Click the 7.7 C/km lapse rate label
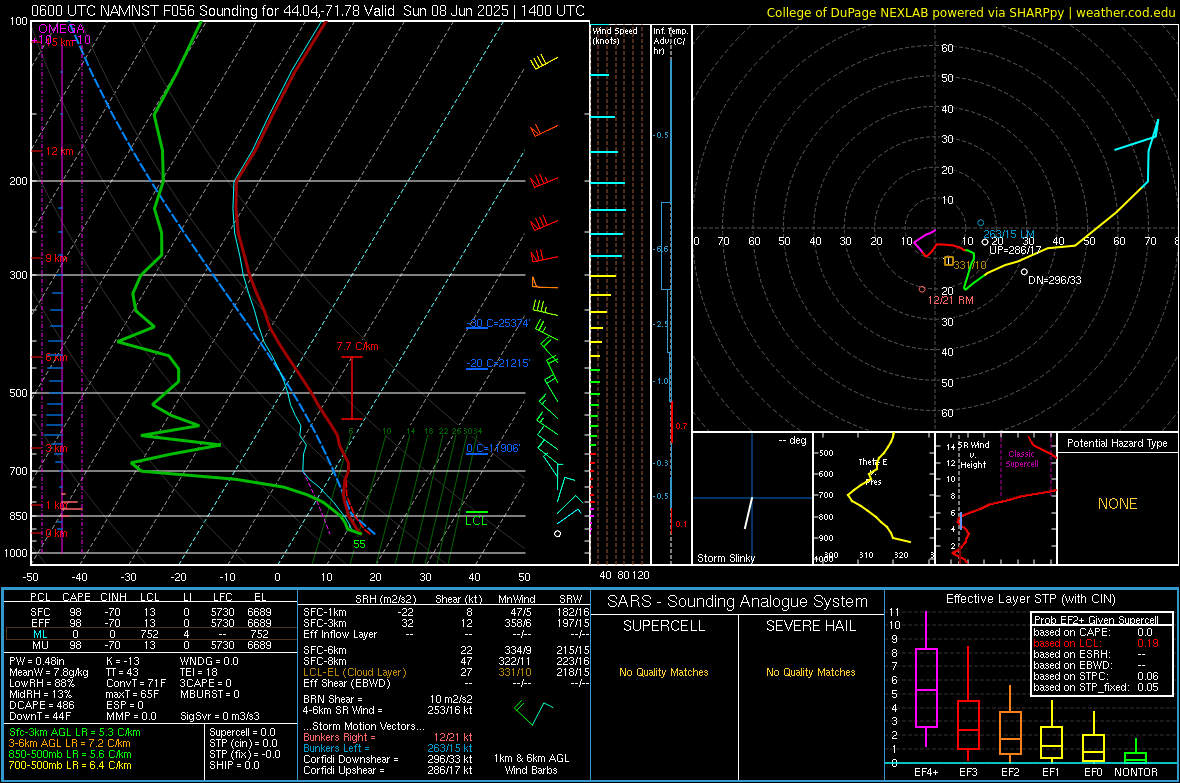 pyautogui.click(x=357, y=346)
